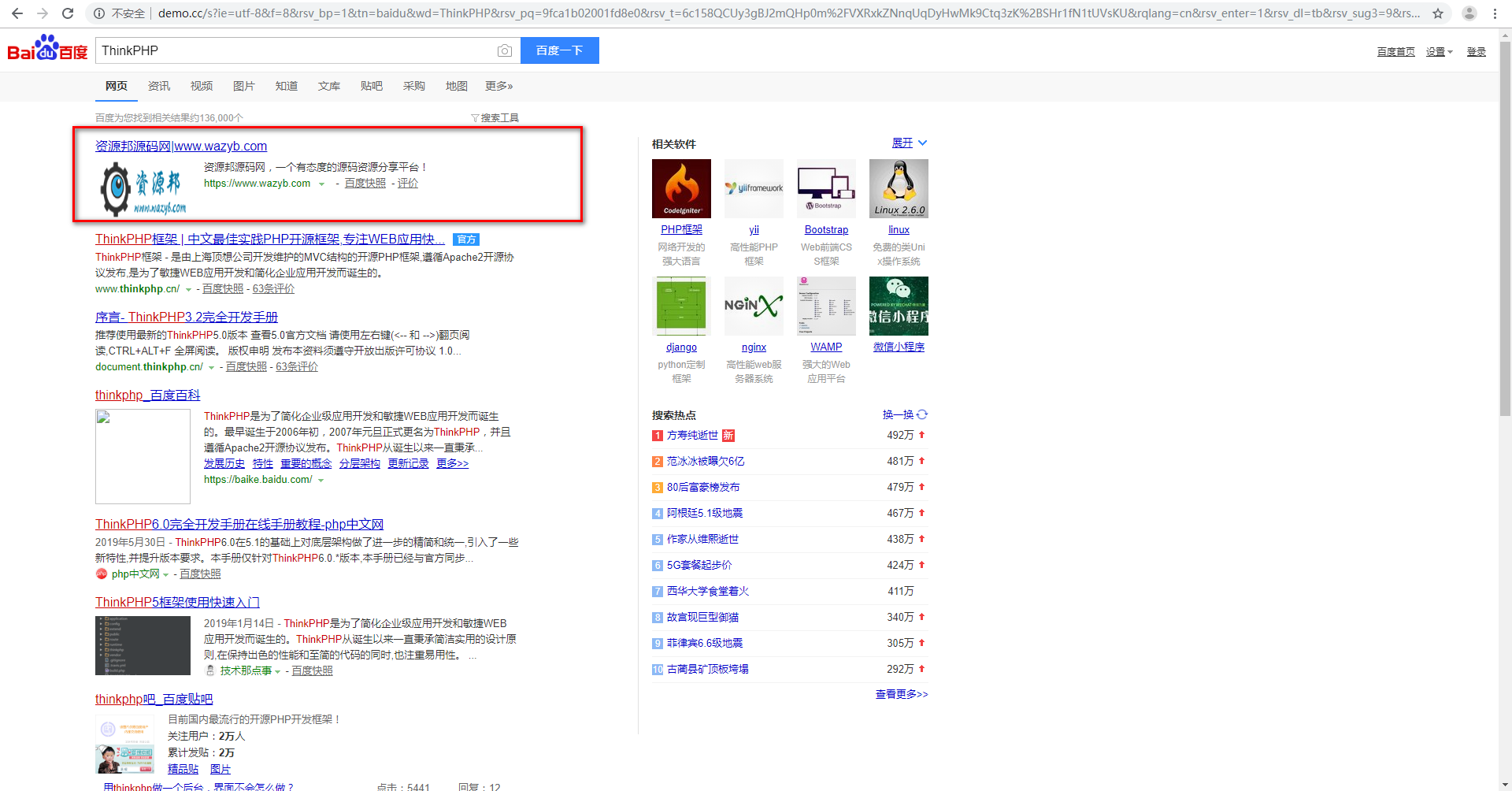Screen dimensions: 1512x791
Task: Click the thinkphp吧 post thumbnail image
Action: (x=124, y=745)
